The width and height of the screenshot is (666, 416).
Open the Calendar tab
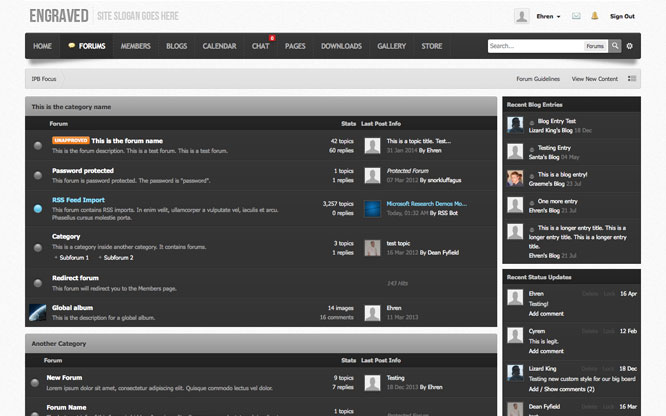pos(219,46)
